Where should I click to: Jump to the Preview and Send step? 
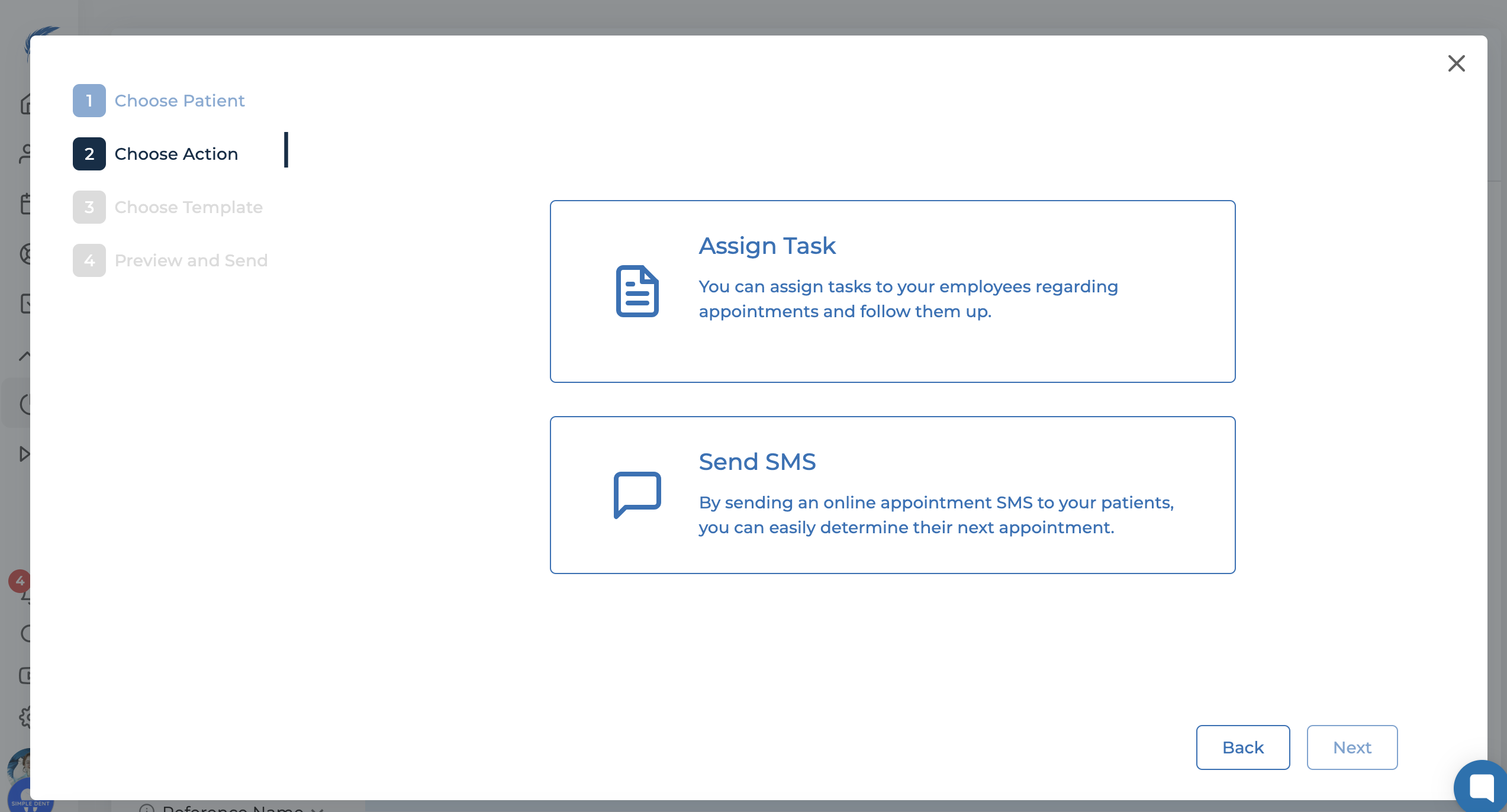coord(191,260)
